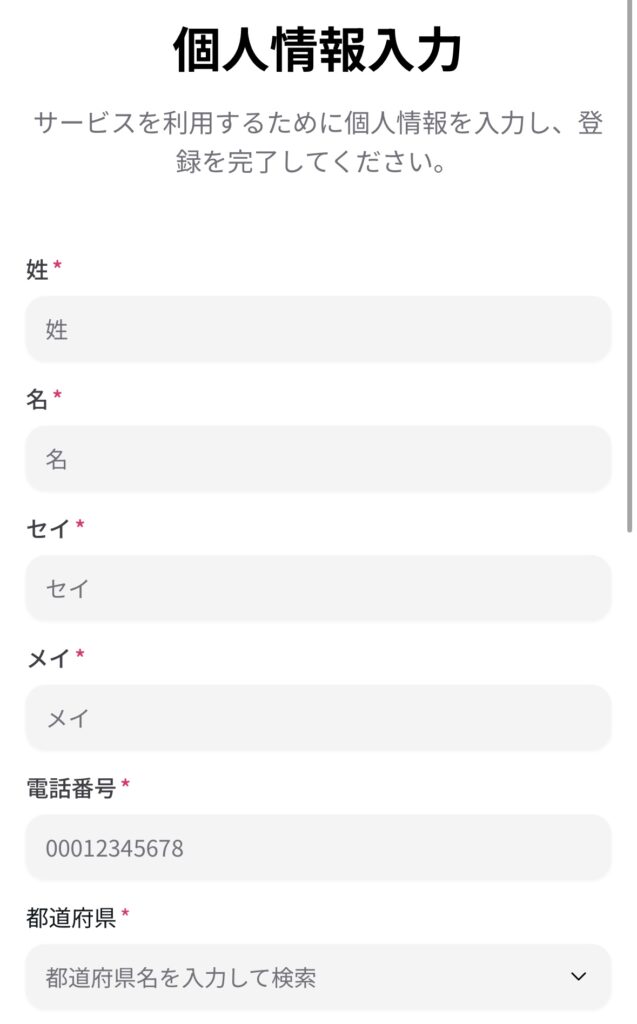Click the required asterisk beside 姓
Image resolution: width=637 pixels, height=1024 pixels.
tap(58, 266)
